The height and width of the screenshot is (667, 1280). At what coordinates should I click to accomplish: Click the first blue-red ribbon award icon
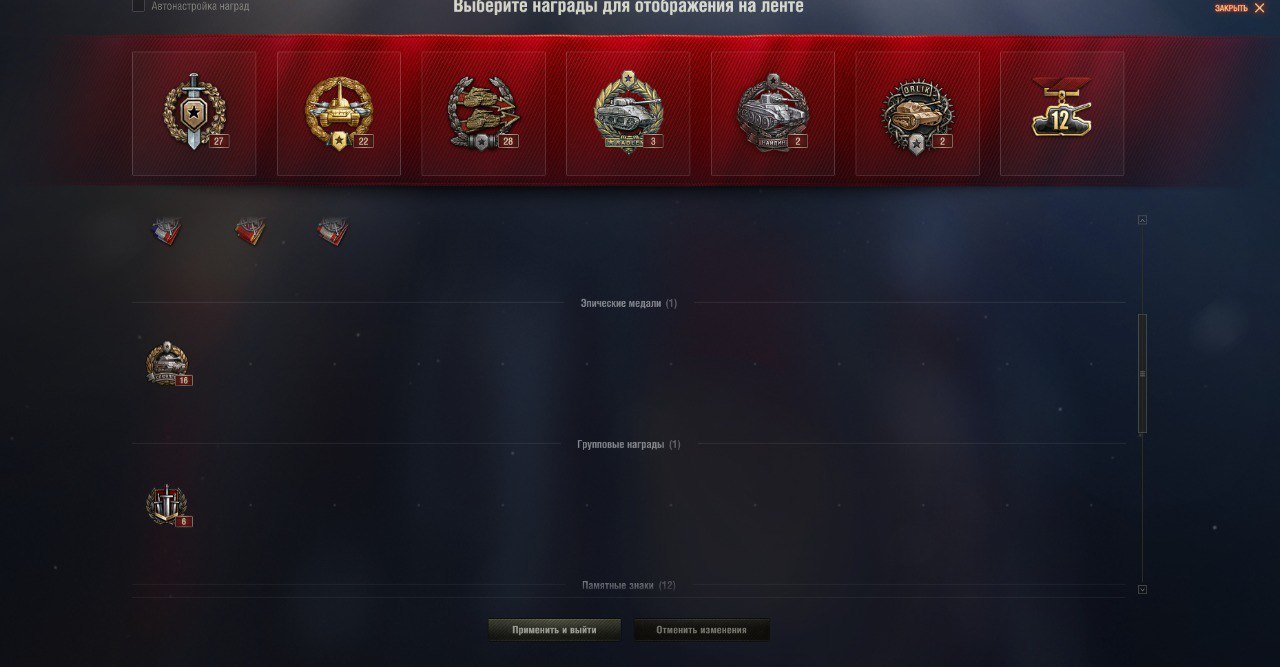pos(167,231)
